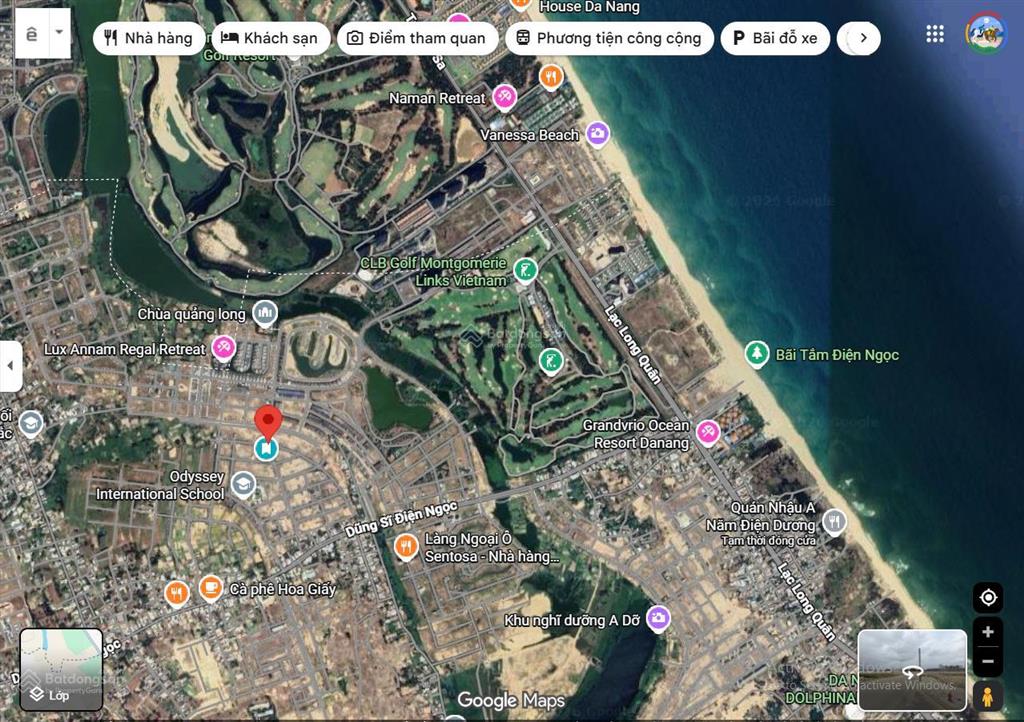Image resolution: width=1024 pixels, height=722 pixels.
Task: Show Điểm tham quan attractions
Action: tap(417, 39)
